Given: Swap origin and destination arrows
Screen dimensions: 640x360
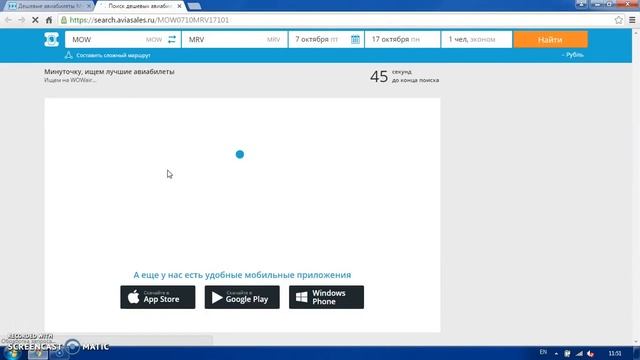Looking at the screenshot, I should pos(172,39).
